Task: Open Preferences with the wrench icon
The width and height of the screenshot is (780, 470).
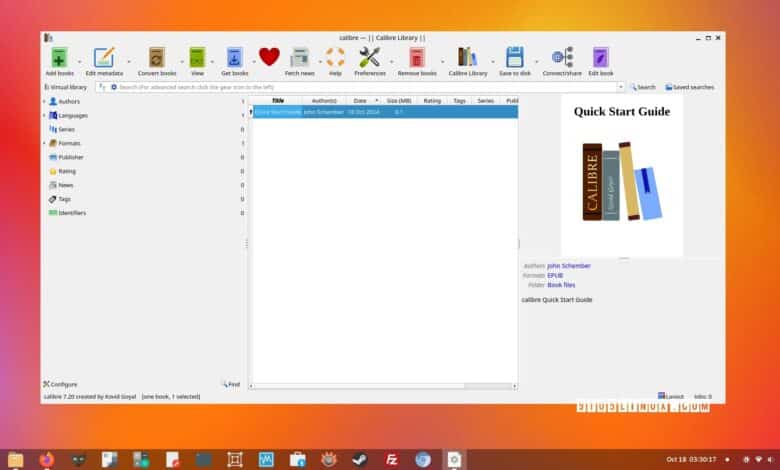Action: (x=370, y=58)
